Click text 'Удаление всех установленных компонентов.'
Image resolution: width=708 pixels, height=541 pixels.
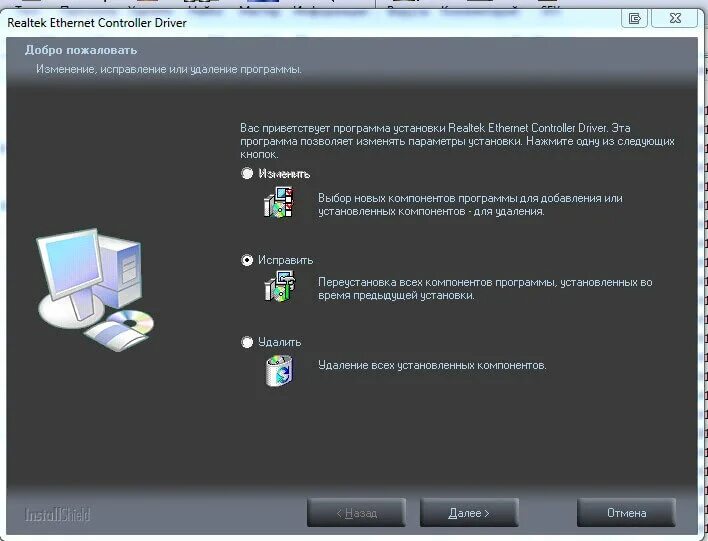point(432,365)
